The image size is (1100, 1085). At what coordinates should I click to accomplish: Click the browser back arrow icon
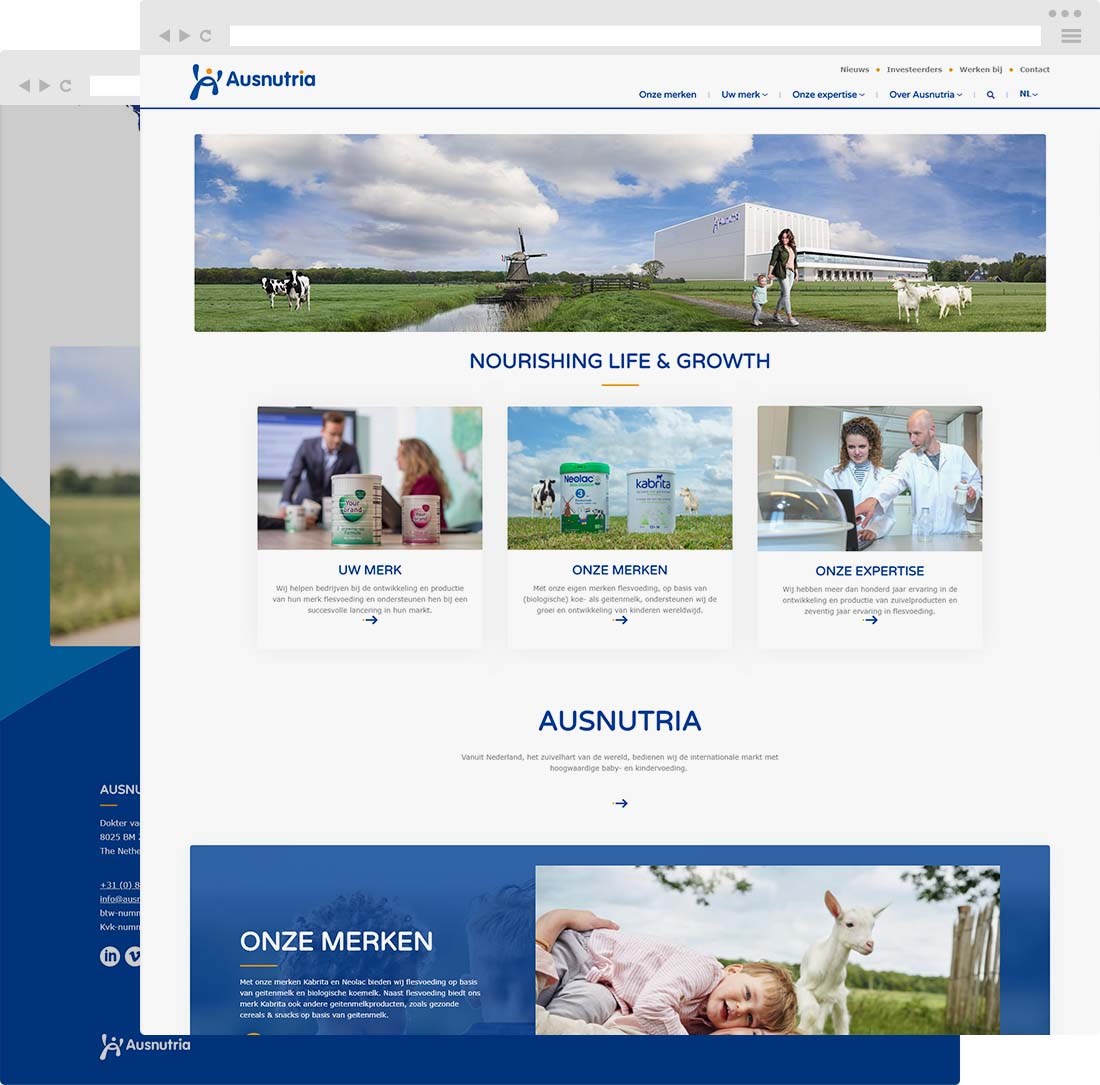click(x=167, y=35)
